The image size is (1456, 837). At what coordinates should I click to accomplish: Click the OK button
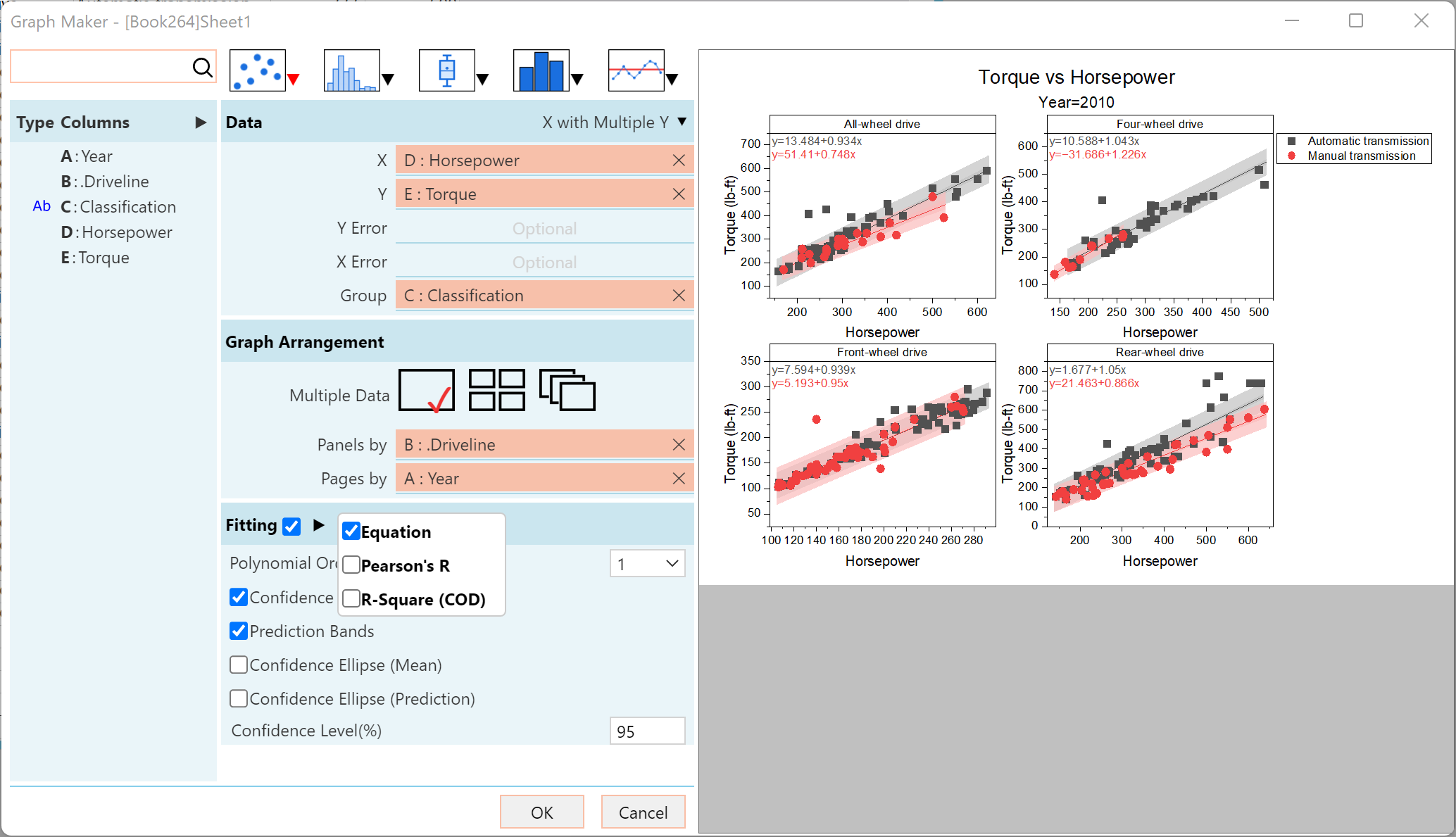click(541, 812)
